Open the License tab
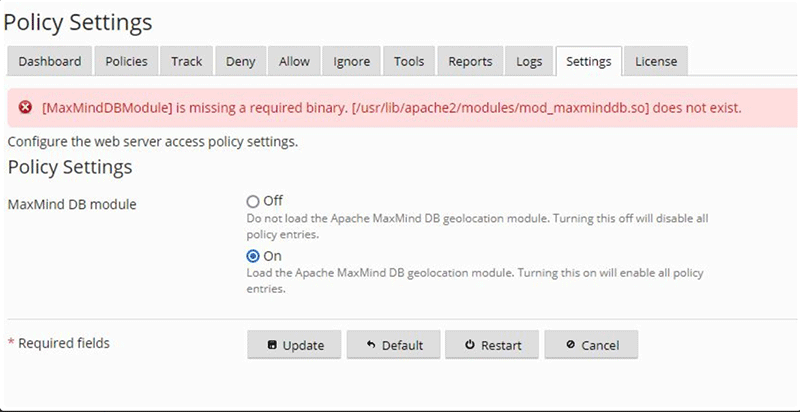Image resolution: width=800 pixels, height=412 pixels. pos(656,61)
